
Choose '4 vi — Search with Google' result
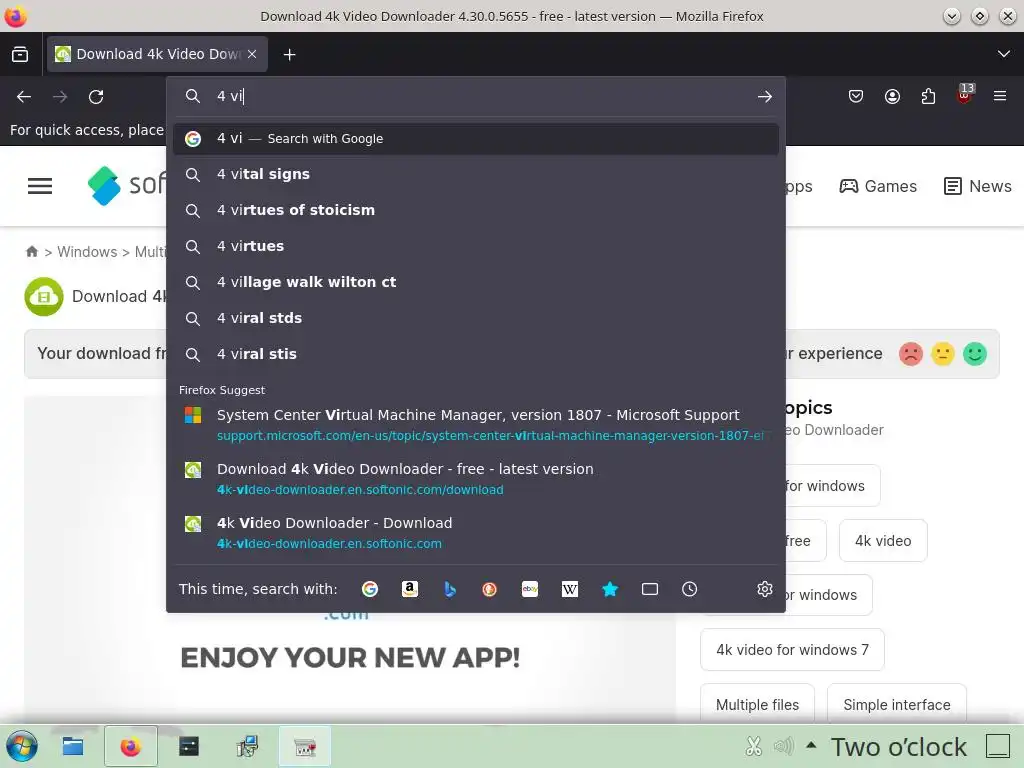476,138
